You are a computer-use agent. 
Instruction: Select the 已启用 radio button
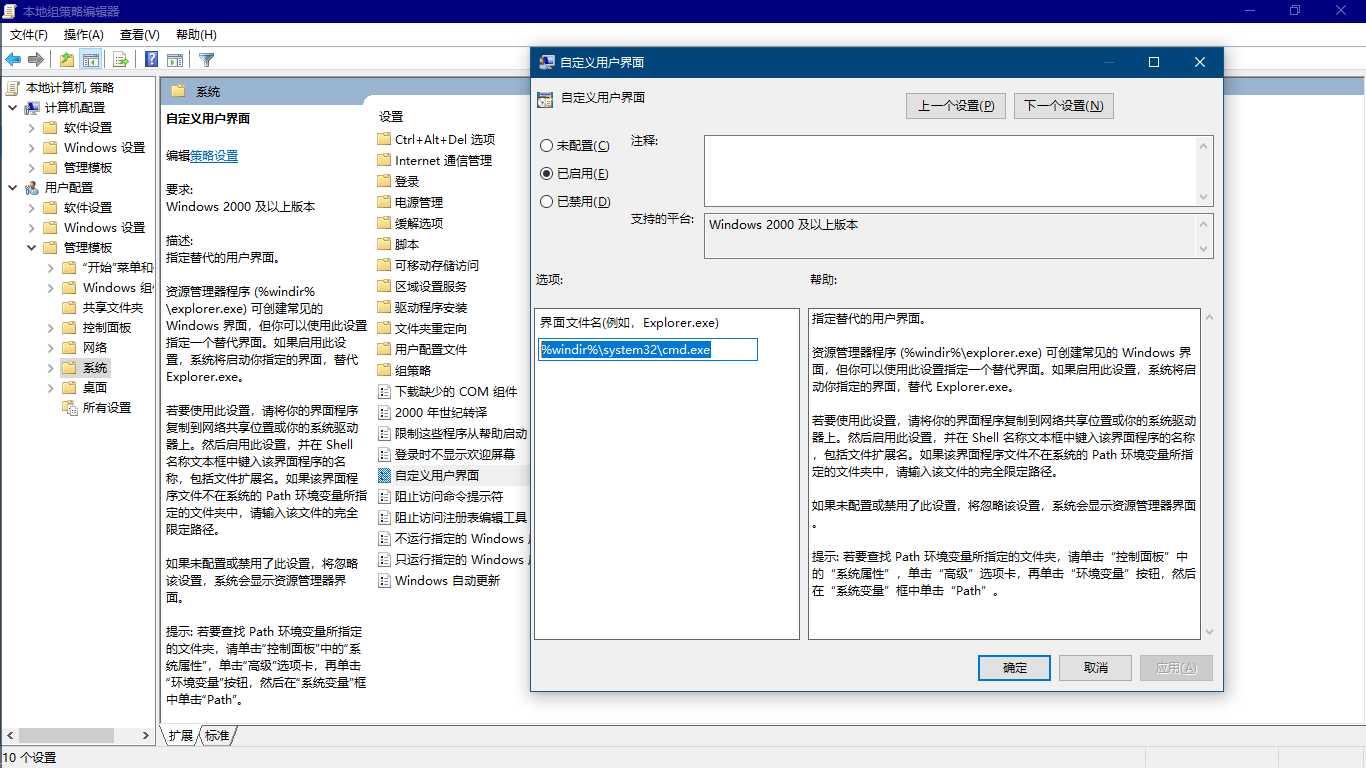click(x=546, y=174)
